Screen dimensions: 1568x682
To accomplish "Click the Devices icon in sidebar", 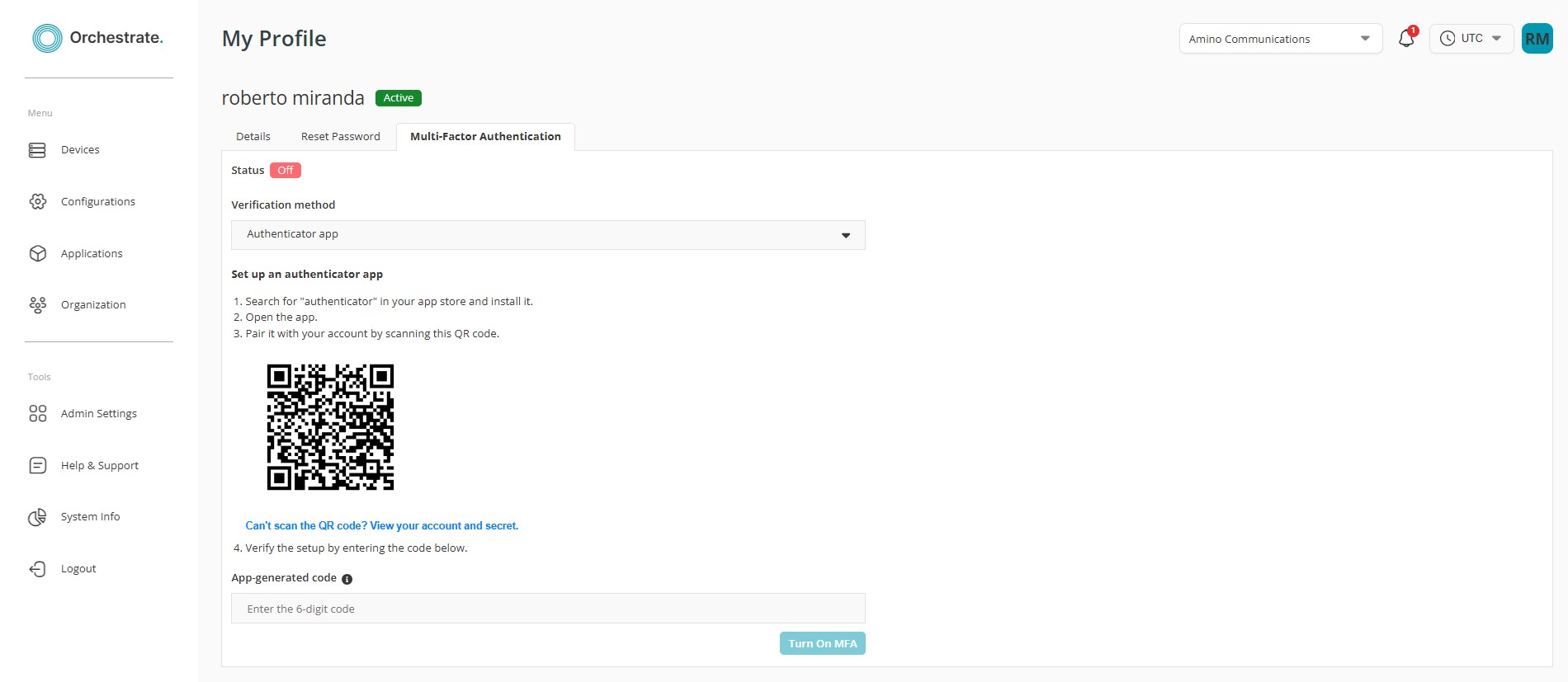I will pos(37,150).
